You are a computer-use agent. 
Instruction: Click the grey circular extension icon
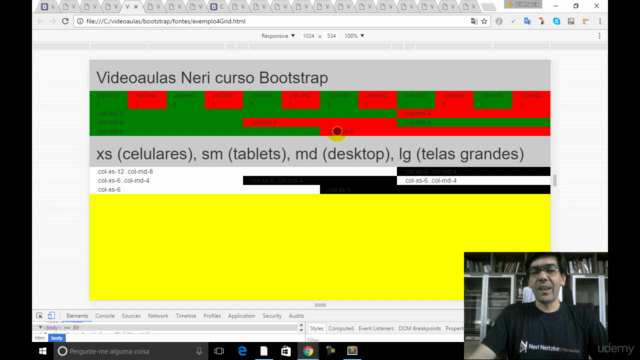pos(499,21)
